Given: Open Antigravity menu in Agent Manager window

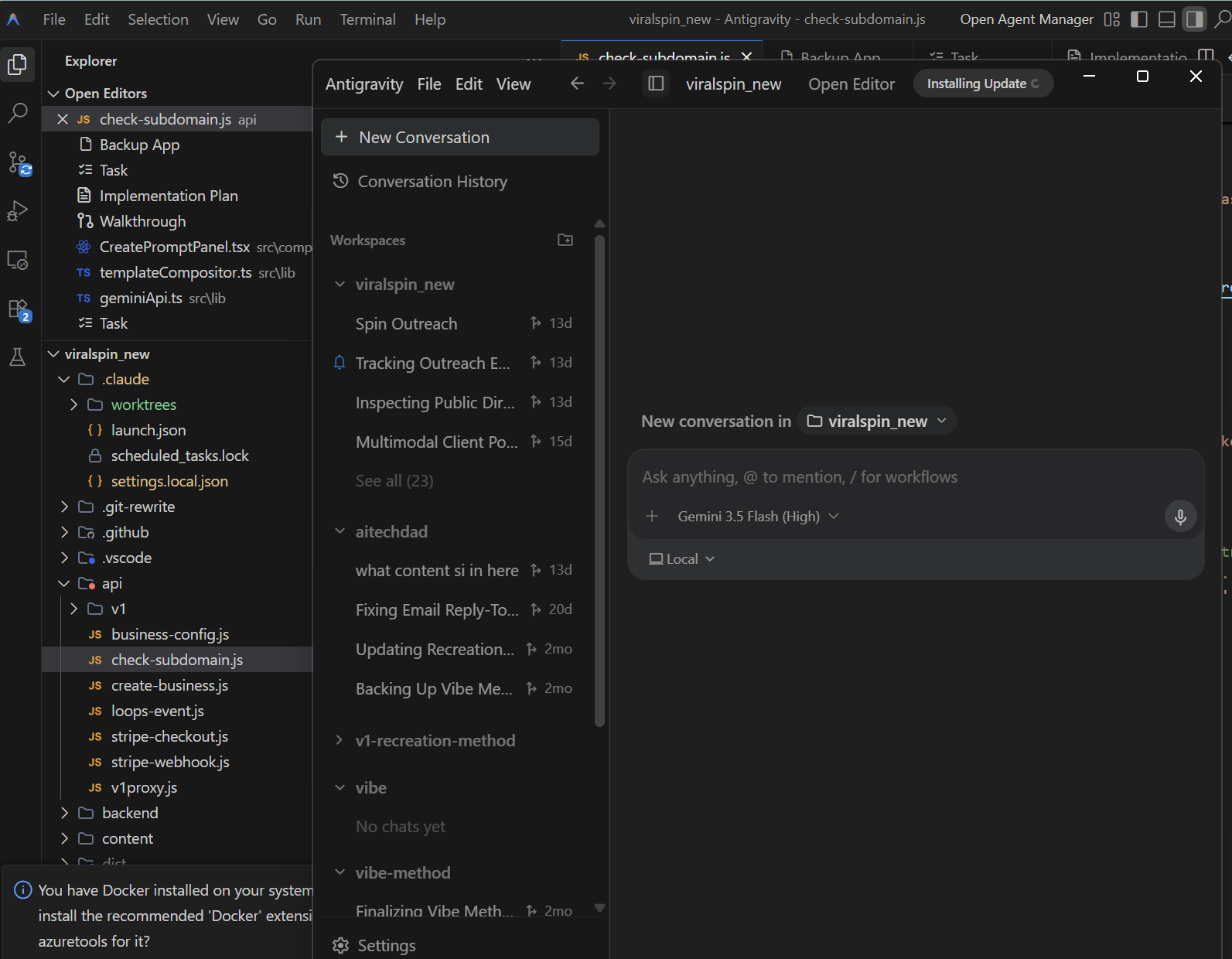Looking at the screenshot, I should (364, 84).
